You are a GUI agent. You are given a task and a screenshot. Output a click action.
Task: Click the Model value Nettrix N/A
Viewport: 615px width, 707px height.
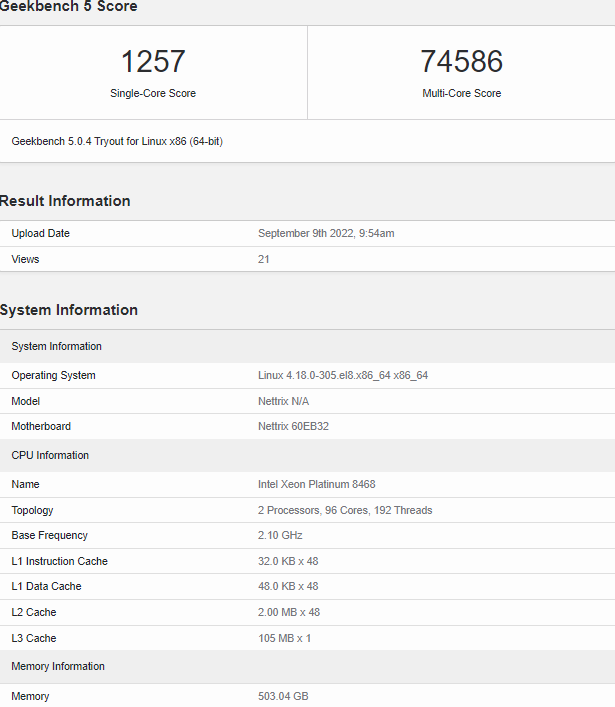[x=283, y=401]
